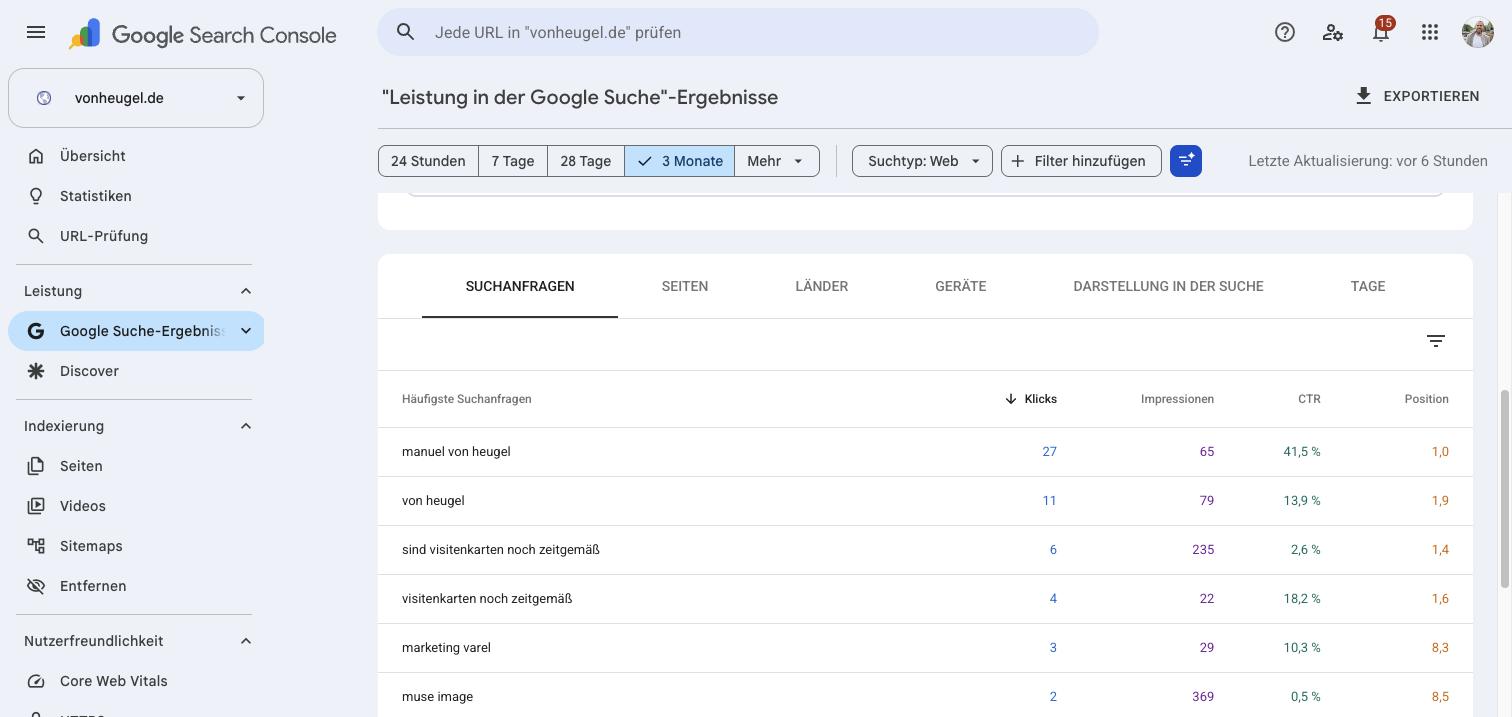Screen dimensions: 1512x717
Task: Expand the Google Suche-Ergebnisse chevron
Action: [246, 331]
